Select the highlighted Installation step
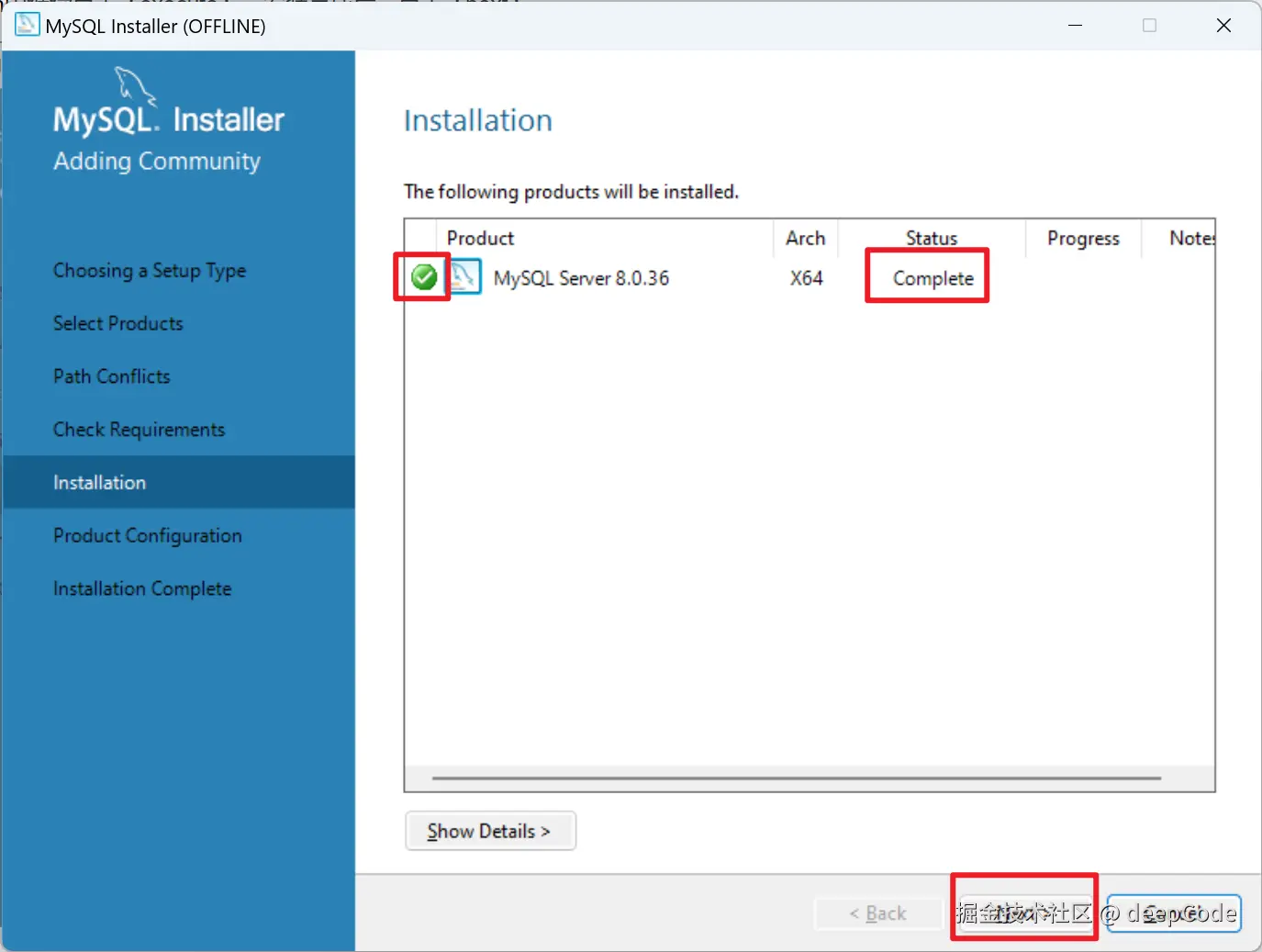 tap(179, 482)
